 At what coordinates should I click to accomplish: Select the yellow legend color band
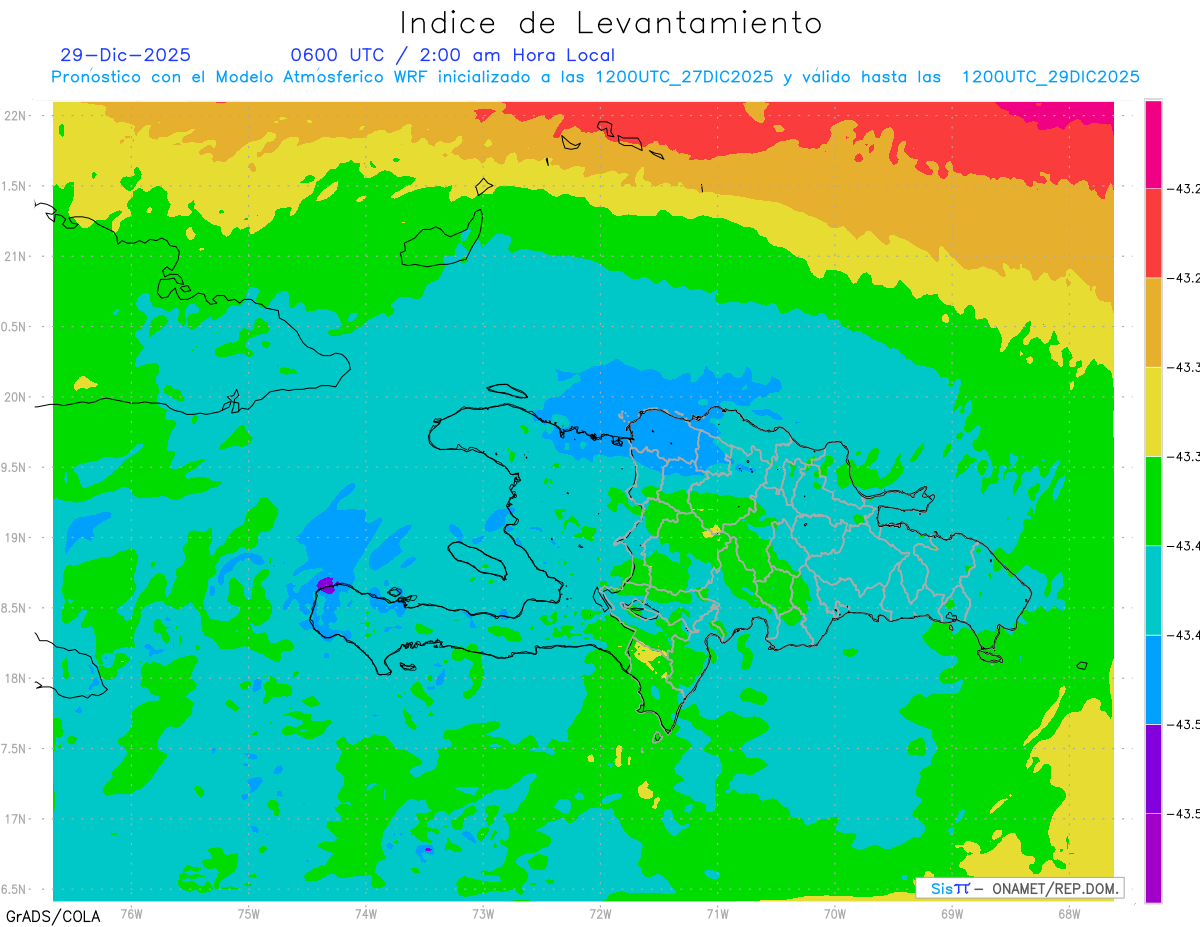point(1153,411)
